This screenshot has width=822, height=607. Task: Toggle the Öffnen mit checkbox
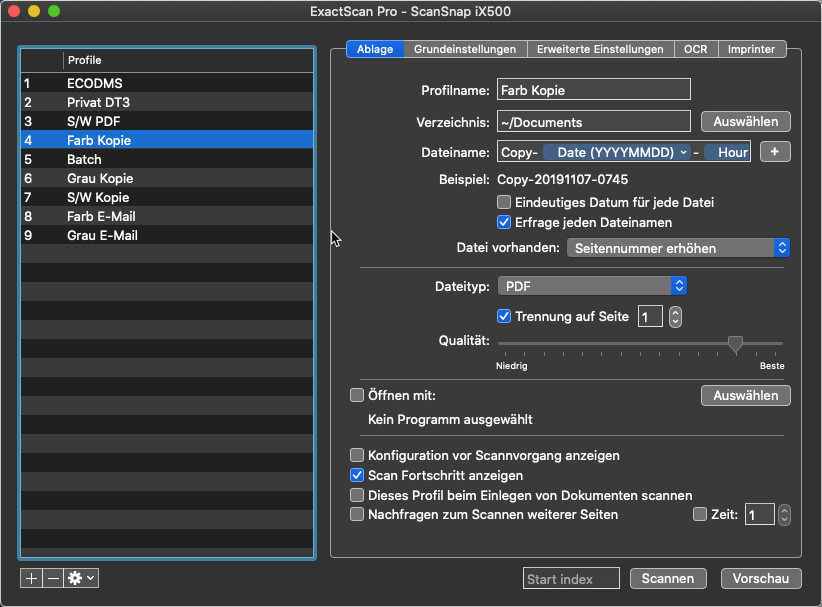point(357,395)
